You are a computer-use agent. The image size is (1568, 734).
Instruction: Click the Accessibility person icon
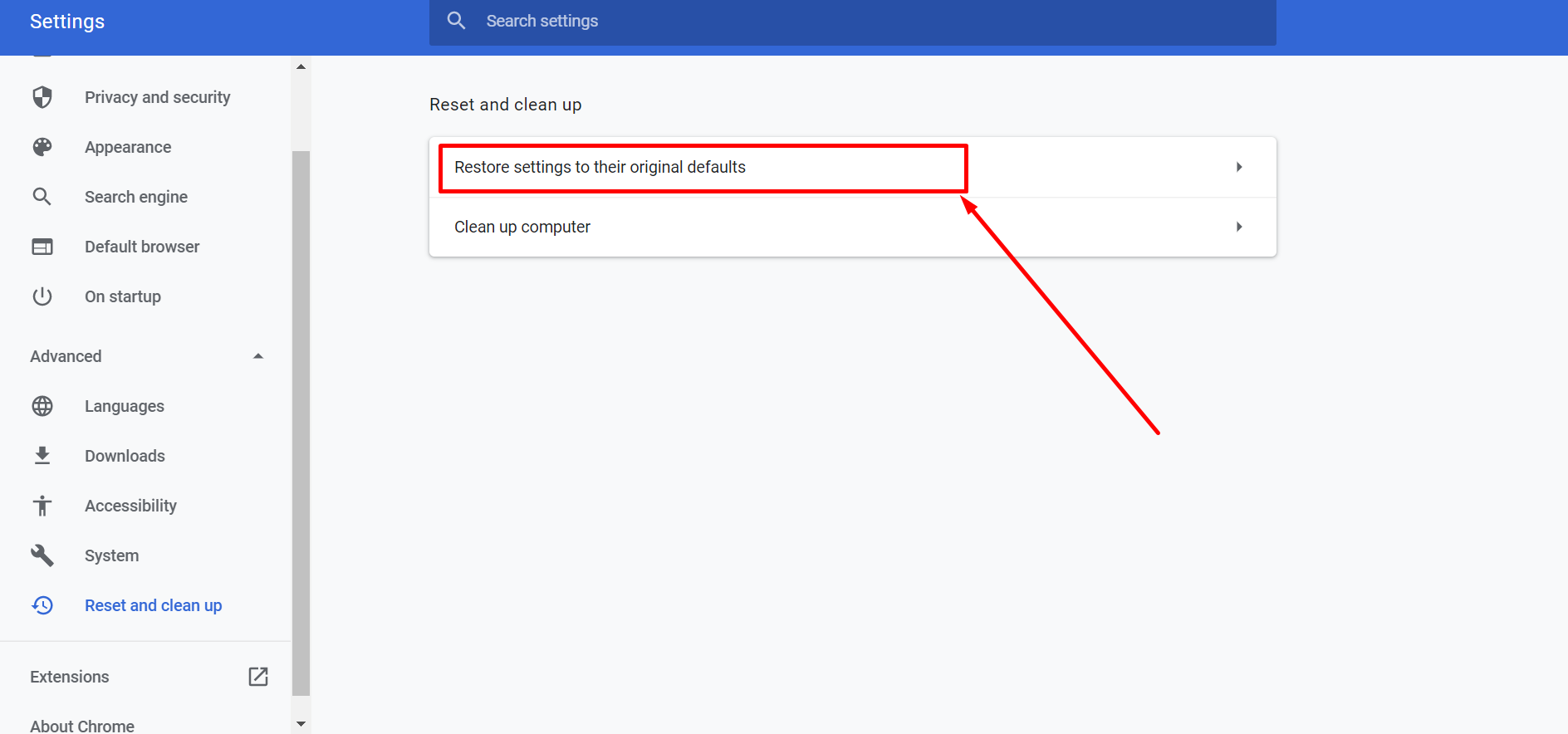point(42,506)
